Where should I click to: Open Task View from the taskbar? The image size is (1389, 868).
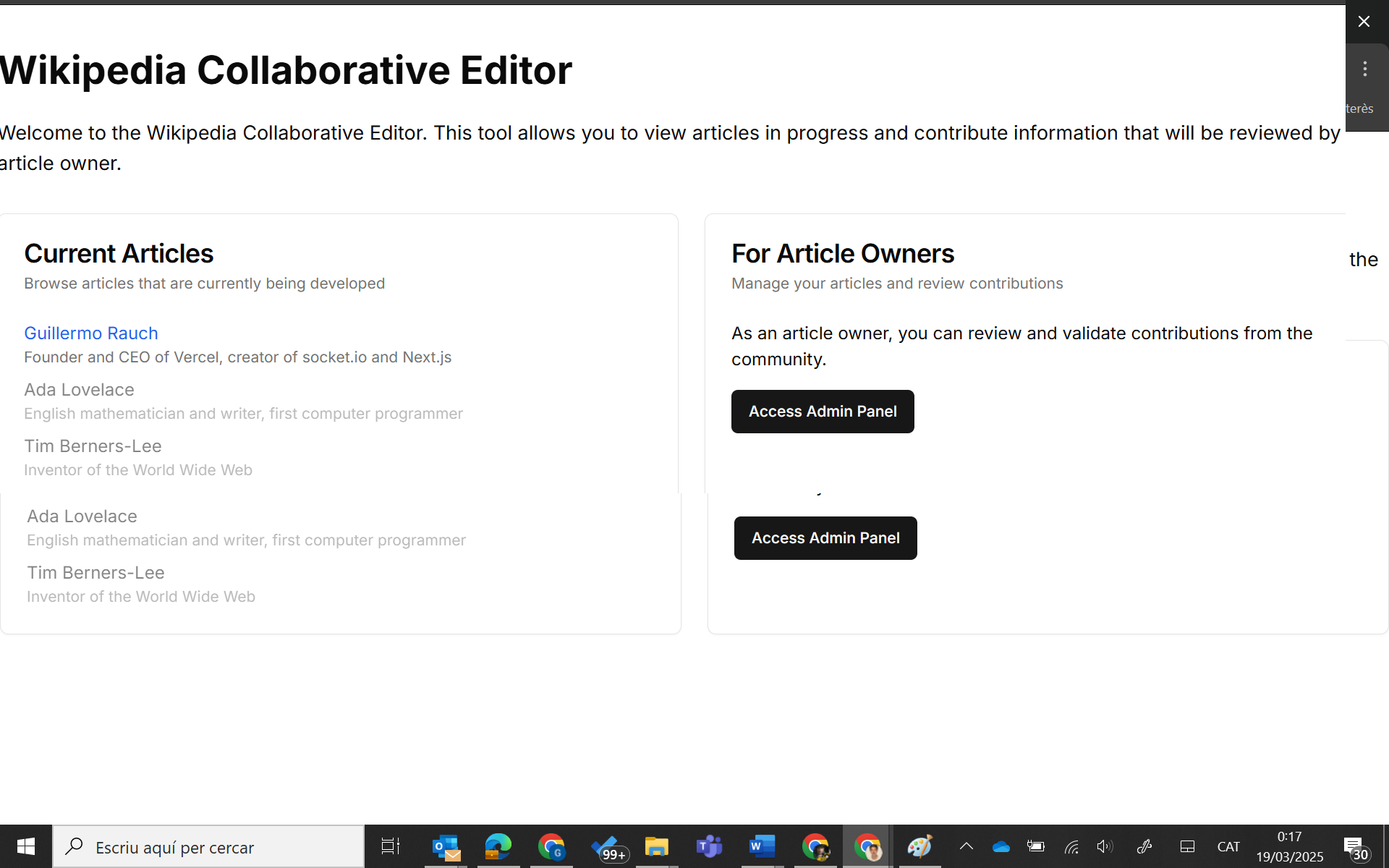click(390, 846)
